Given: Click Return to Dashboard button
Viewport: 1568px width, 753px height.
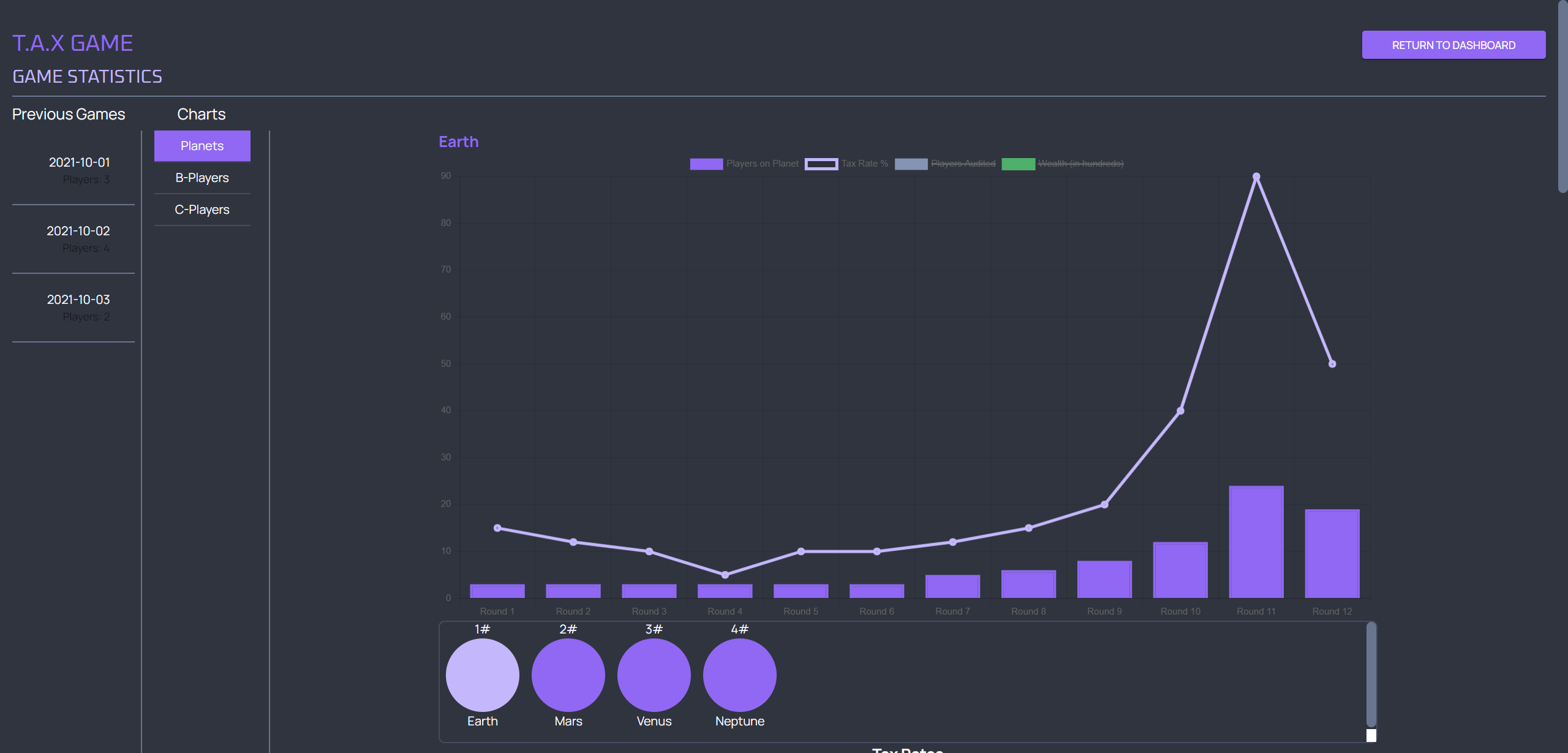Looking at the screenshot, I should pyautogui.click(x=1453, y=45).
